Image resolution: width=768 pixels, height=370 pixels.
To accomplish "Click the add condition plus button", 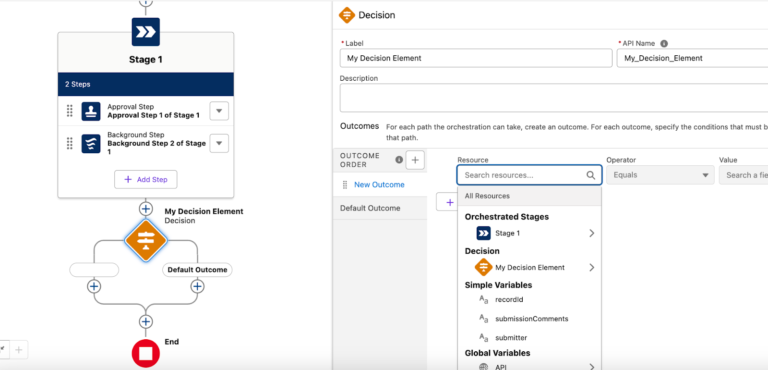I will pos(447,202).
